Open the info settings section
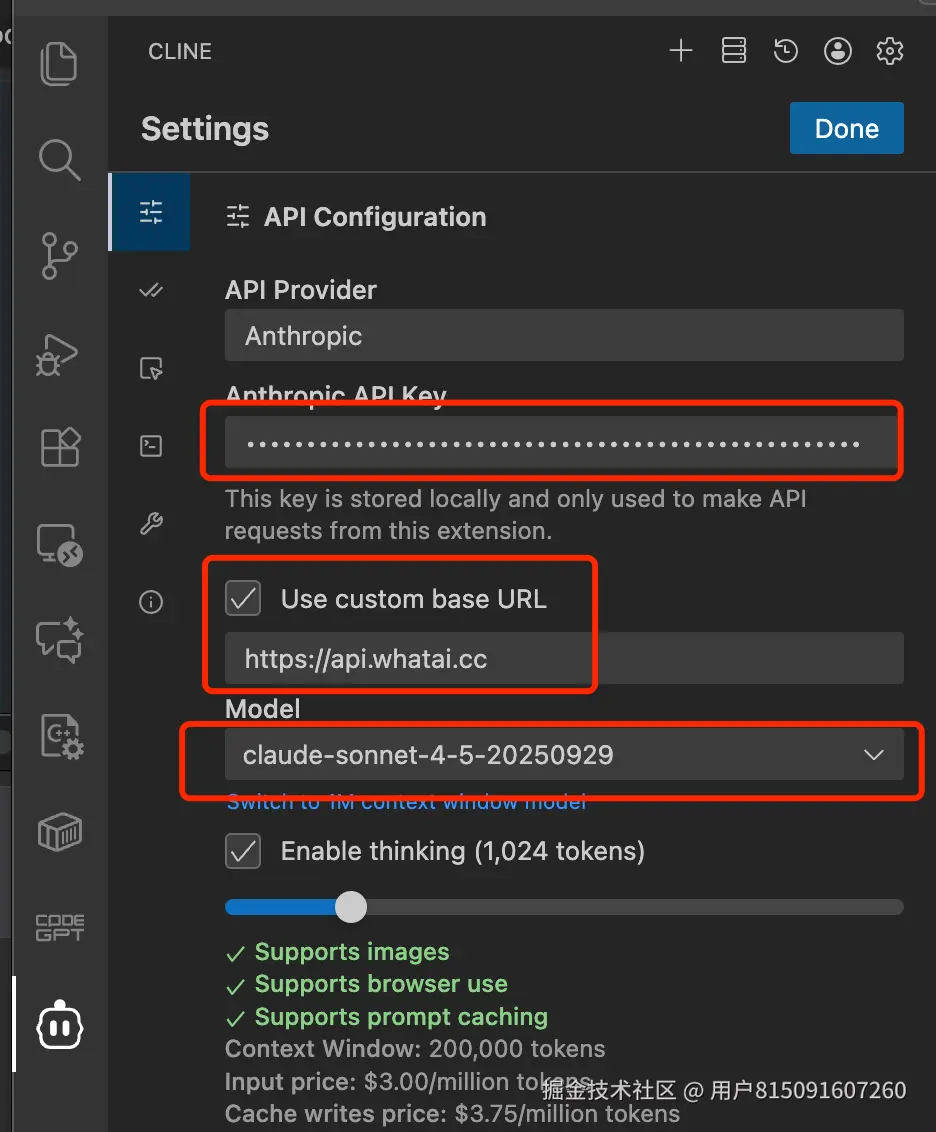Screen dimensions: 936x1132 click(150, 601)
